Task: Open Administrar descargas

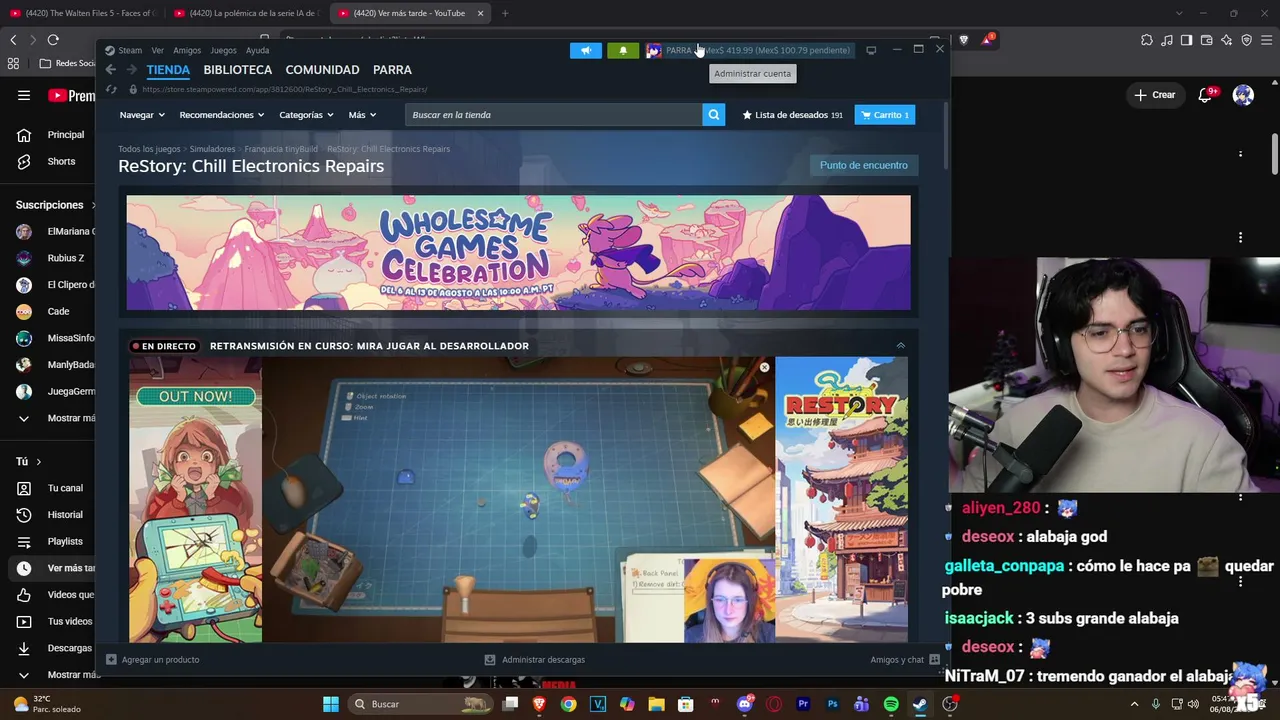Action: 535,660
